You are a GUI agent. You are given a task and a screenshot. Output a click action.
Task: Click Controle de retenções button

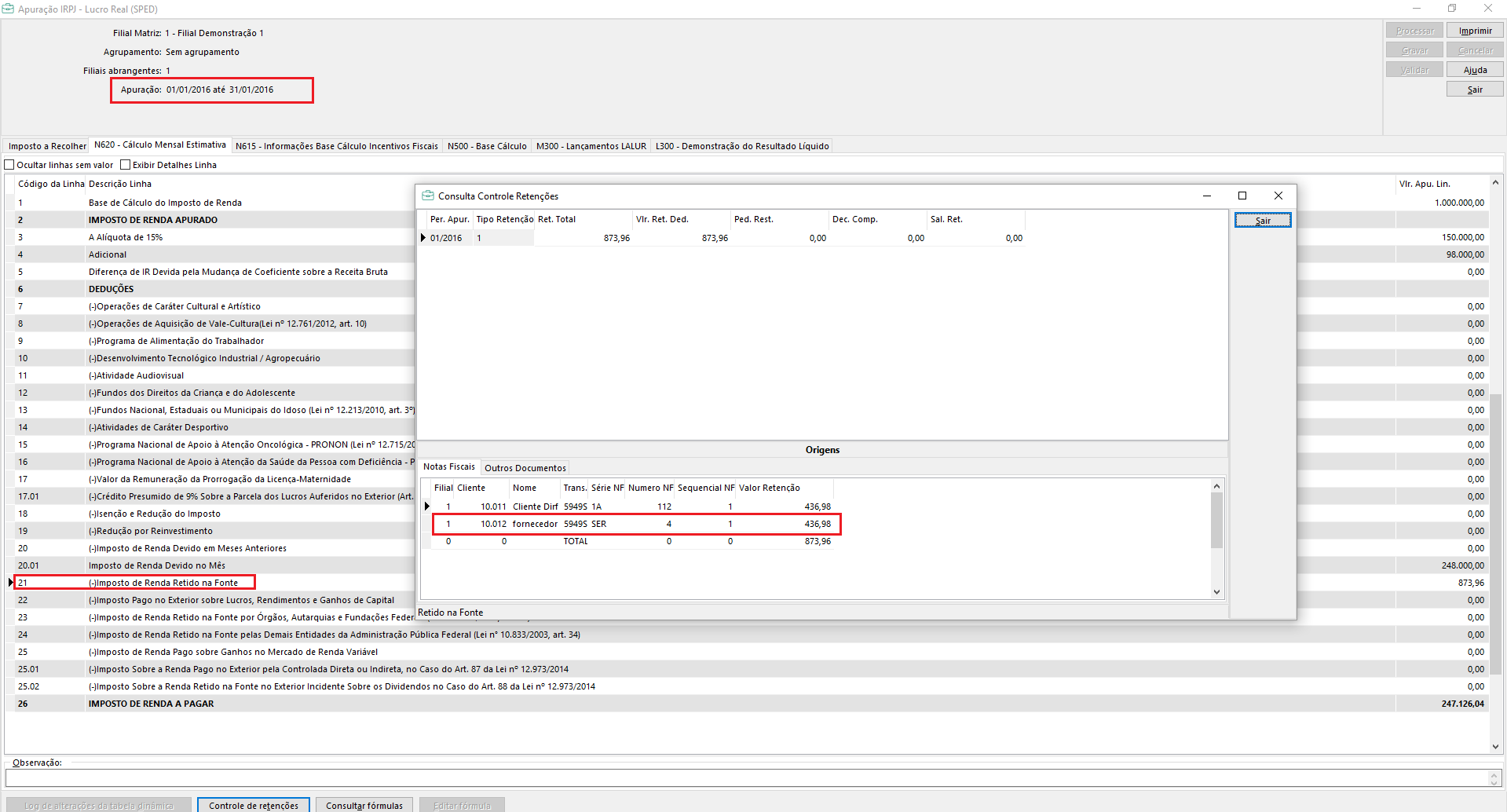tap(253, 805)
